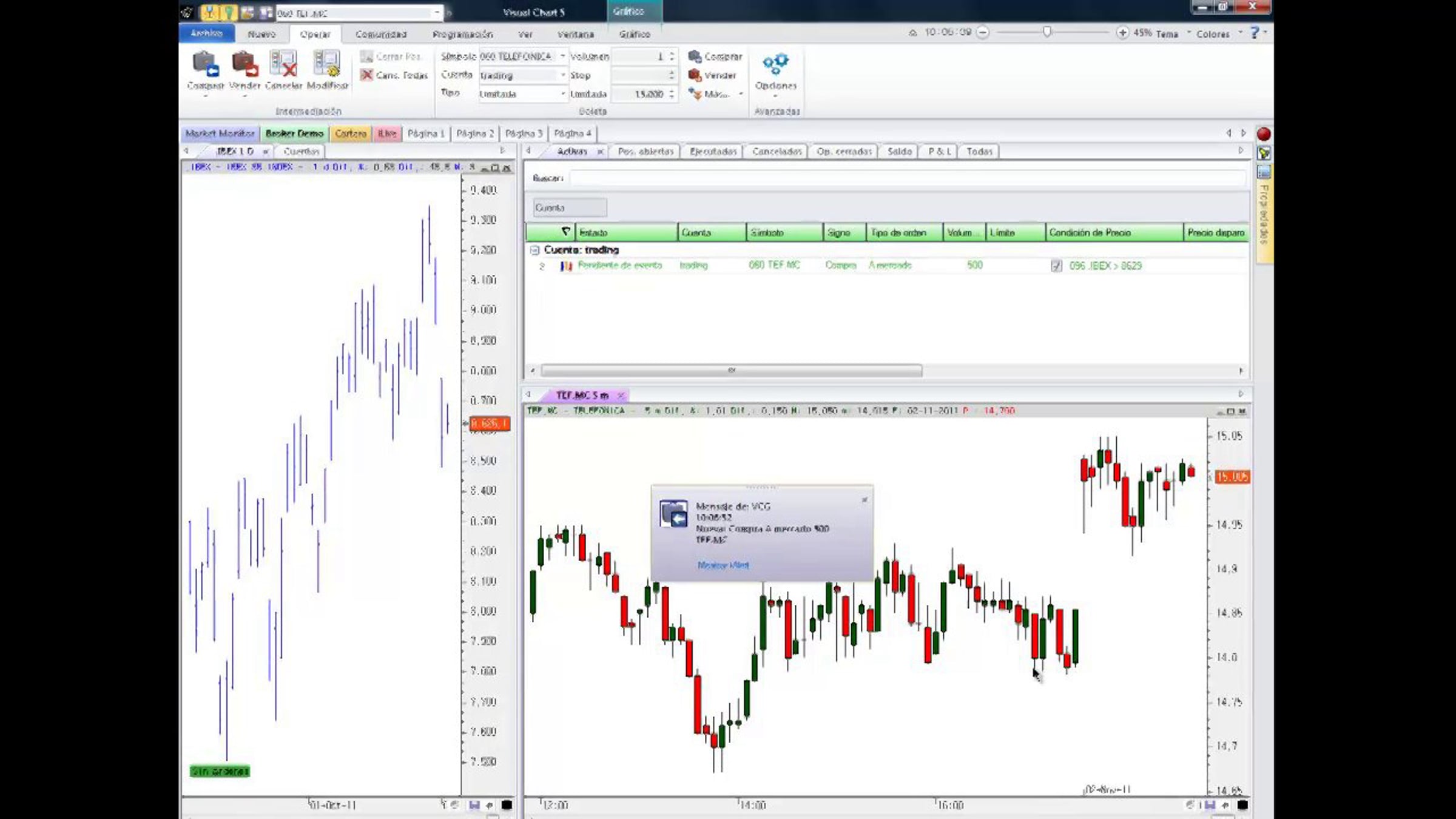This screenshot has width=1456, height=819.
Task: Switch to the Ejecutadas orders tab
Action: point(713,152)
